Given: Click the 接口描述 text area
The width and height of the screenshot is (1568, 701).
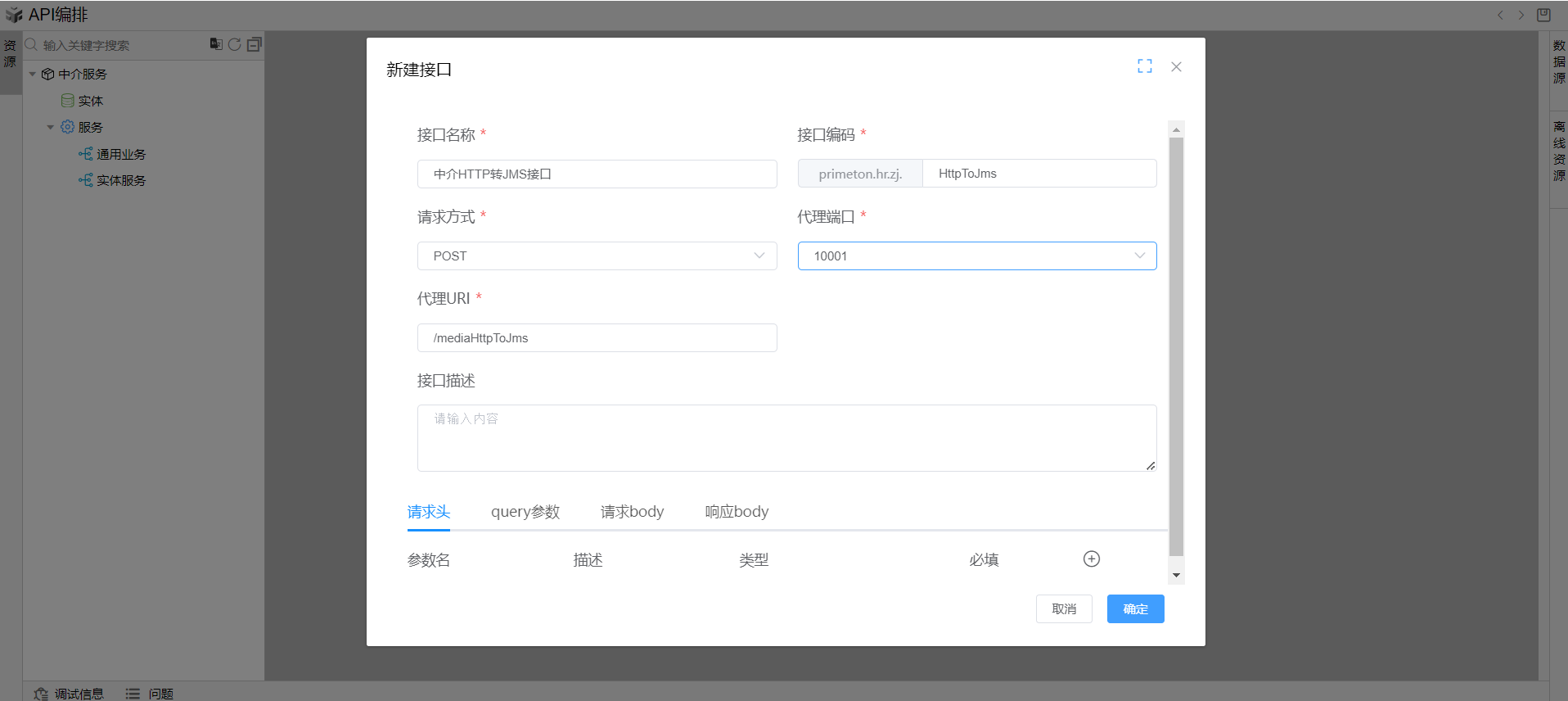Looking at the screenshot, I should pos(786,438).
